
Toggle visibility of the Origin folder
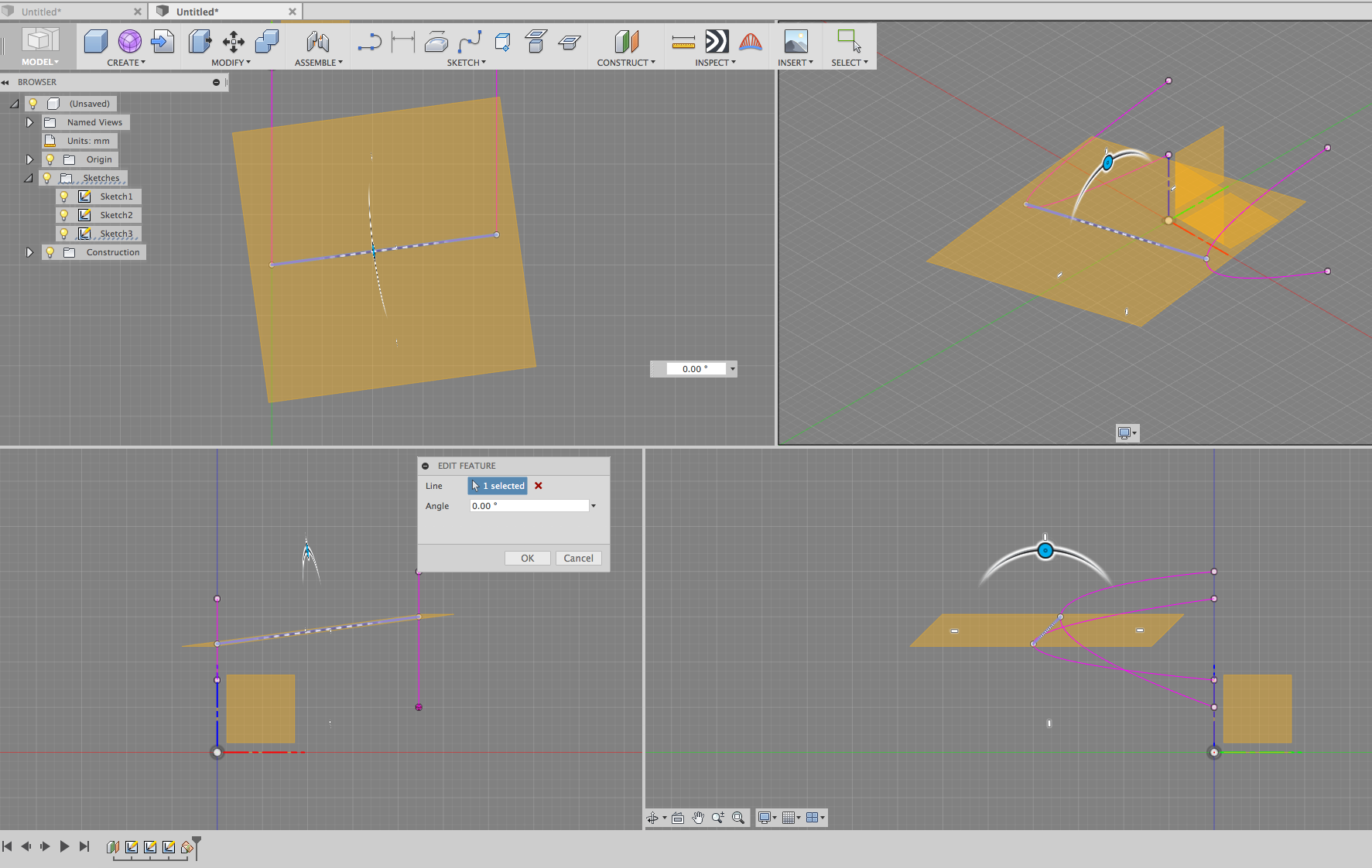tap(50, 159)
